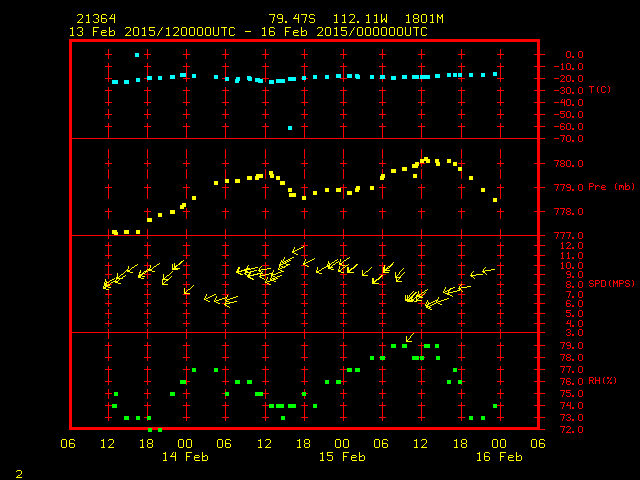Click the 9.0 wind speed tick label
This screenshot has width=640, height=480.
click(574, 275)
